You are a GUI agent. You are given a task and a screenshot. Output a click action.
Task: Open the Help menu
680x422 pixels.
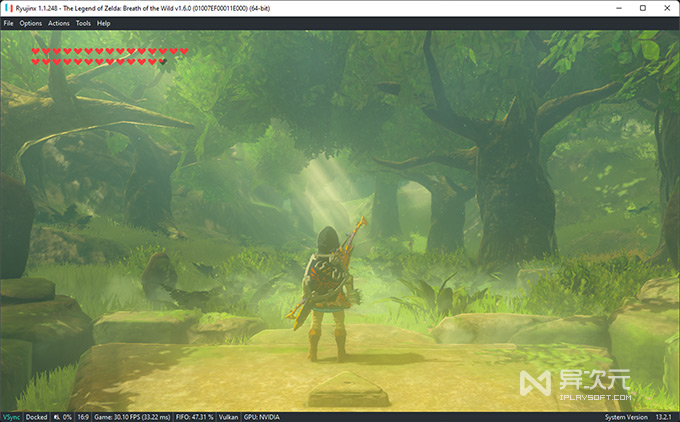click(103, 23)
